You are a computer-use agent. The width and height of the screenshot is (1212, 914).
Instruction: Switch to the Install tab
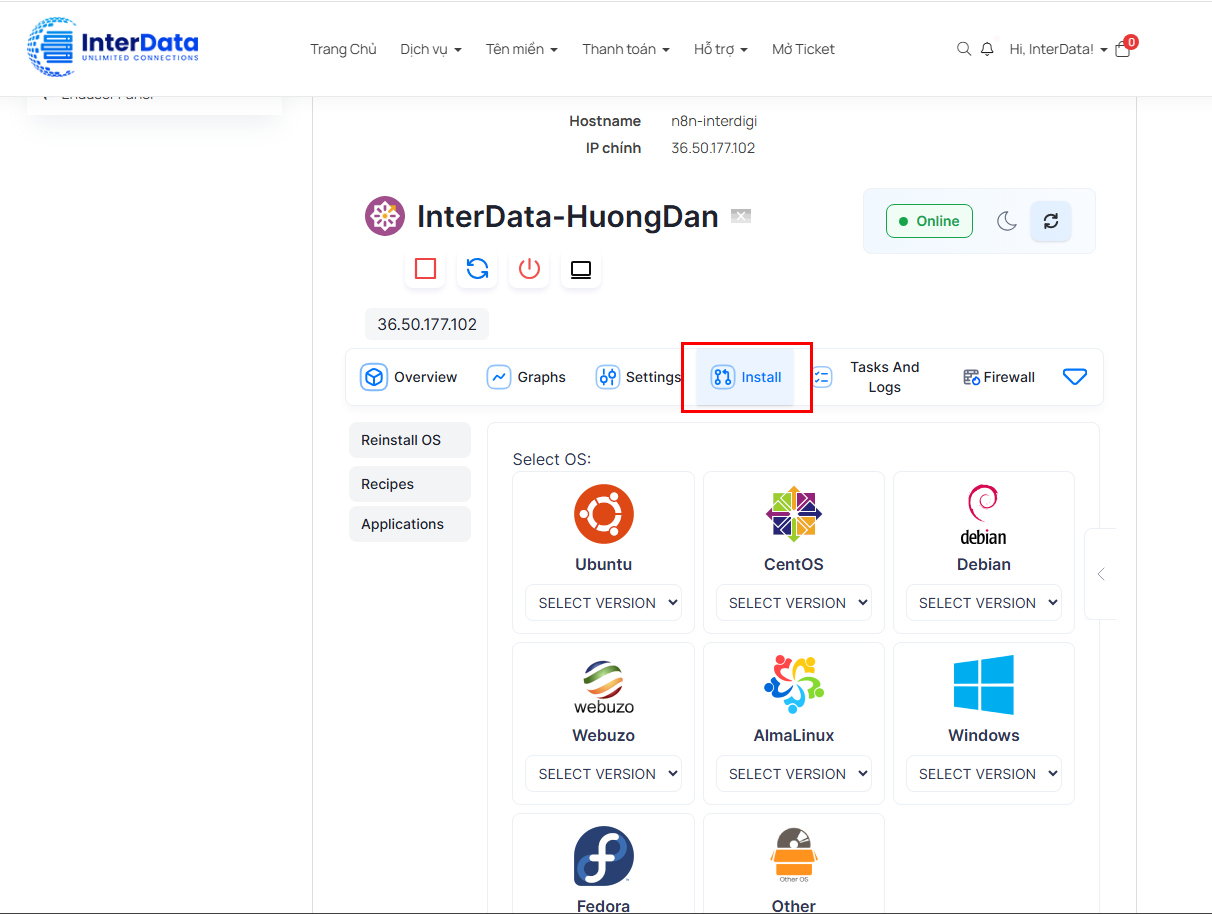(746, 377)
